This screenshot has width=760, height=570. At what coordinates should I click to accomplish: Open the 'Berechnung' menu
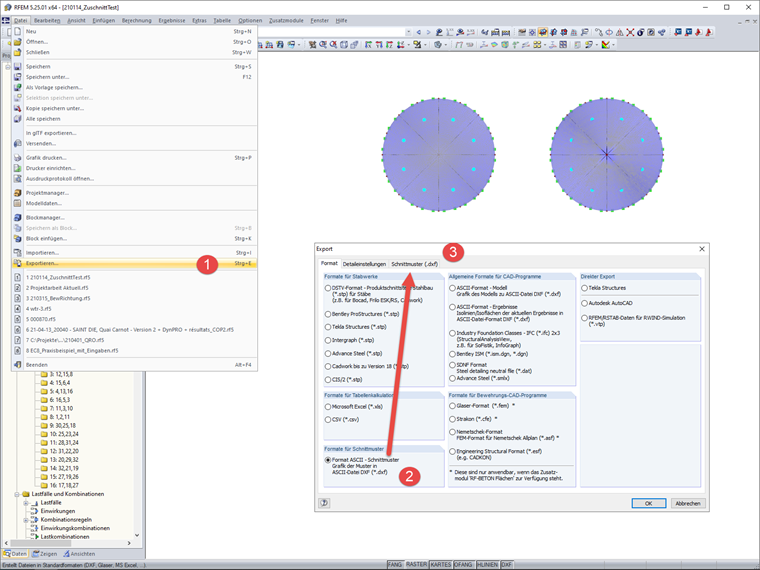point(137,20)
